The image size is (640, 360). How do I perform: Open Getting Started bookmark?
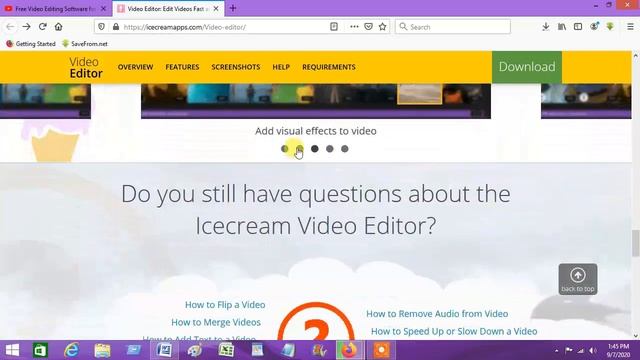[31, 44]
